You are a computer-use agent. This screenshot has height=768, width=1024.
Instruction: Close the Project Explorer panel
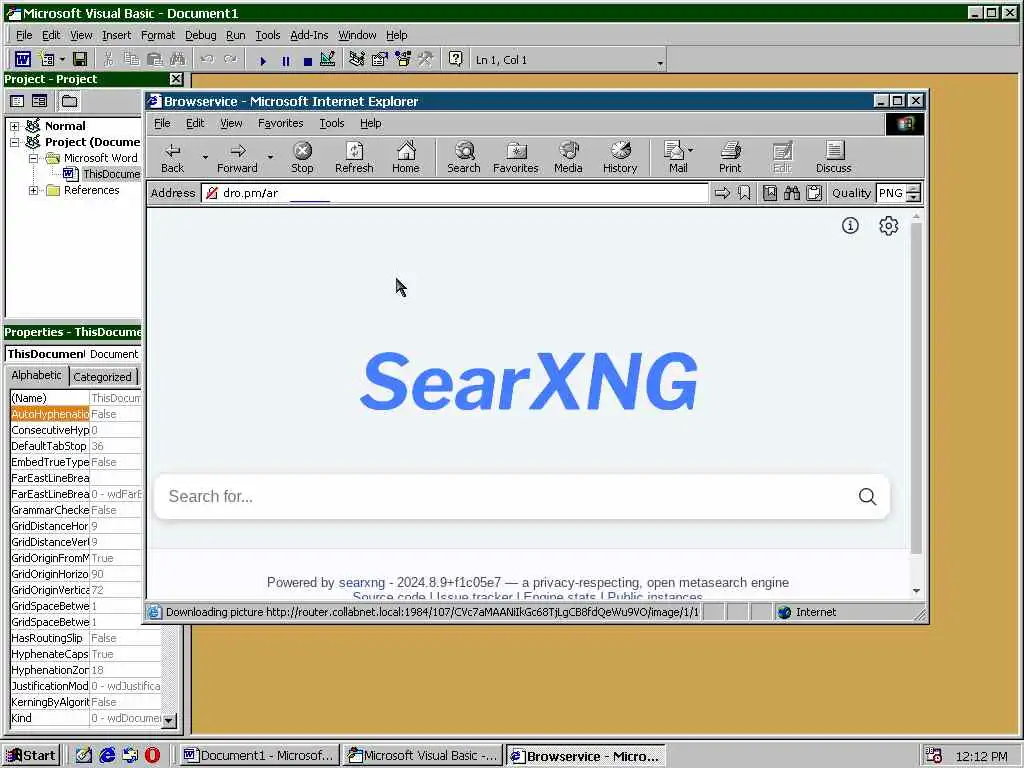pyautogui.click(x=176, y=79)
